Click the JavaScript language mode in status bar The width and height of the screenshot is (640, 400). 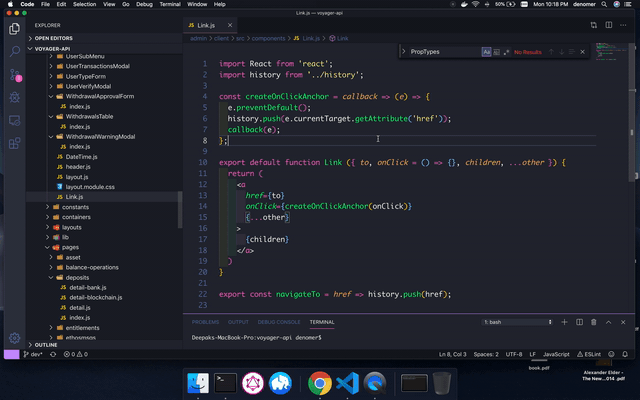[x=556, y=354]
